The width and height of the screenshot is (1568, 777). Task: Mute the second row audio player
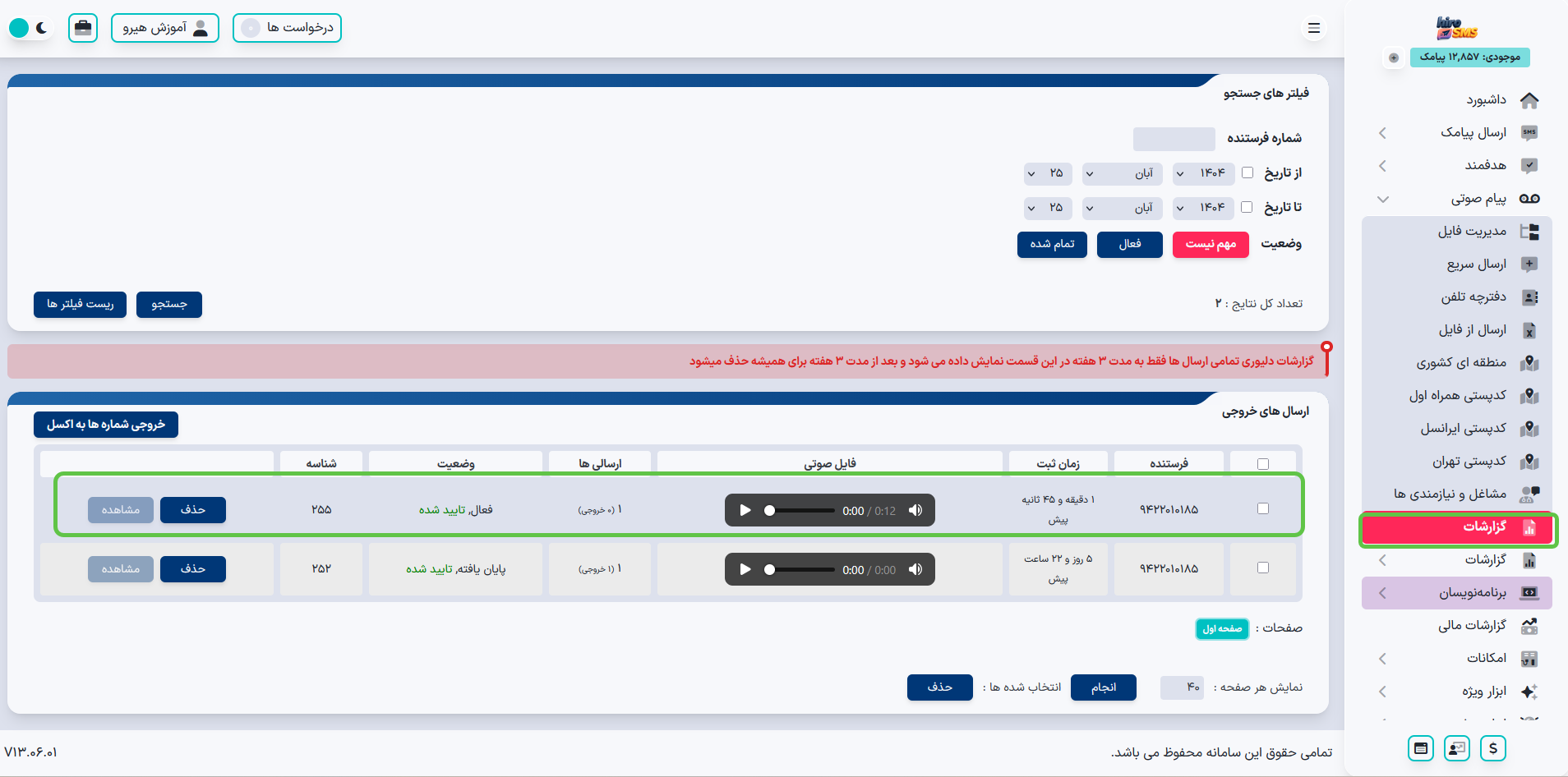[x=915, y=569]
